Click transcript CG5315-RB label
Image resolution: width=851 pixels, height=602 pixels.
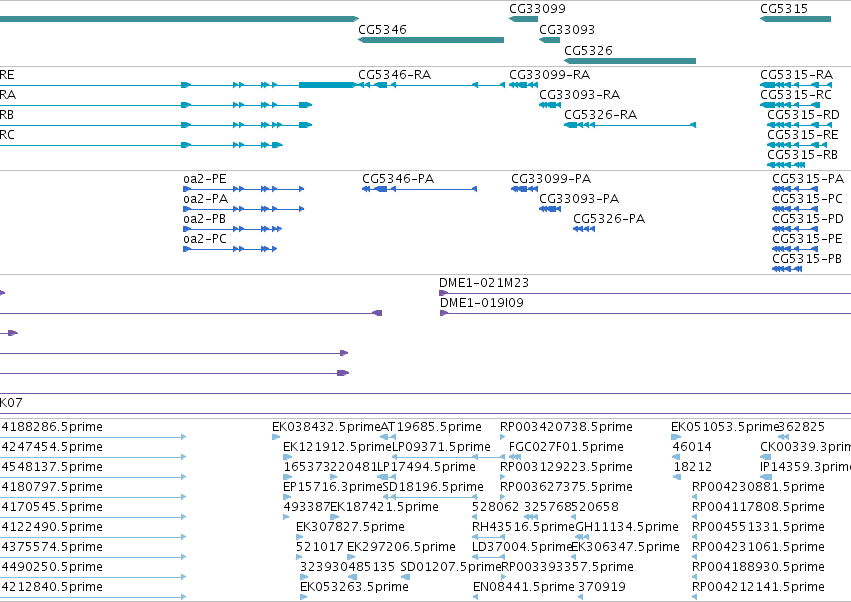coord(803,155)
